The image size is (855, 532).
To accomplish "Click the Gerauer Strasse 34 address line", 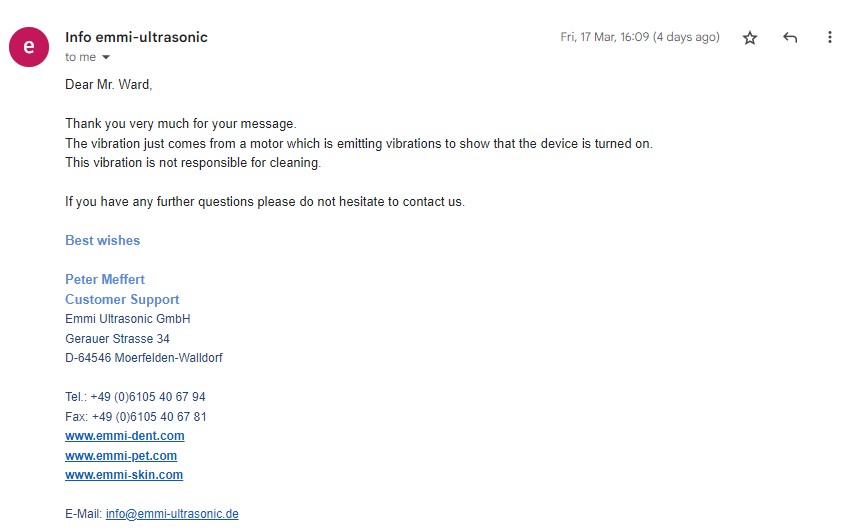I will tap(117, 338).
